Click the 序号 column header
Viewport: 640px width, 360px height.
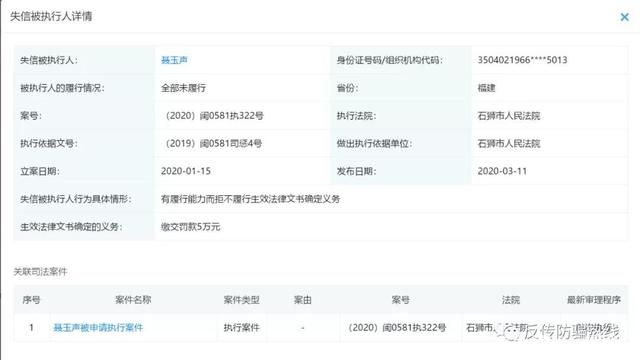(x=31, y=300)
